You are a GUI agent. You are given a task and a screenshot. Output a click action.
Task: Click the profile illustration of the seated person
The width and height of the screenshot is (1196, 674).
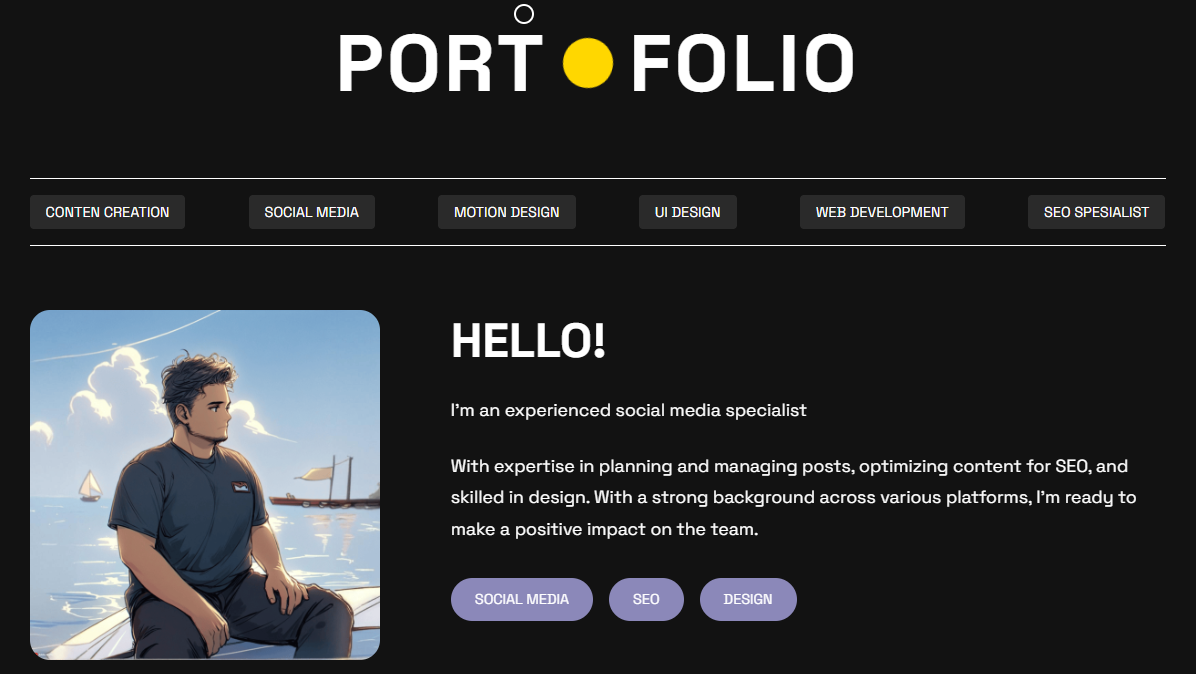205,484
